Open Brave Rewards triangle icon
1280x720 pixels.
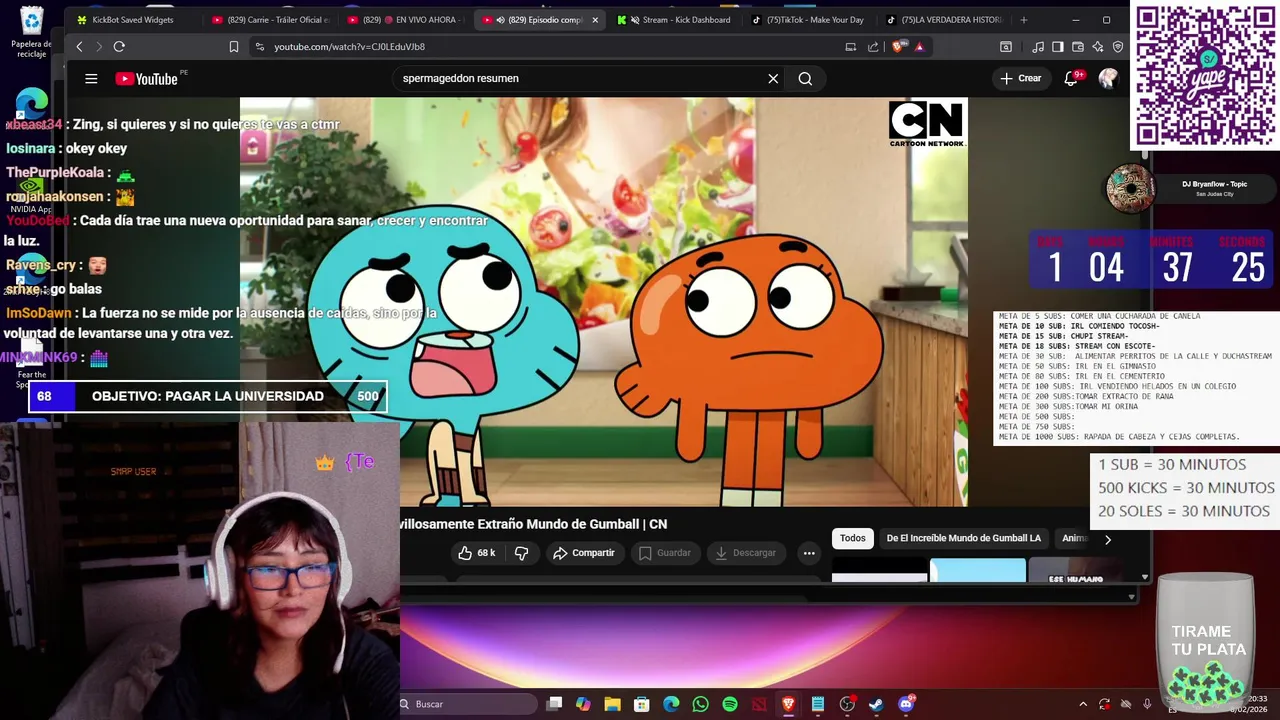tap(920, 46)
